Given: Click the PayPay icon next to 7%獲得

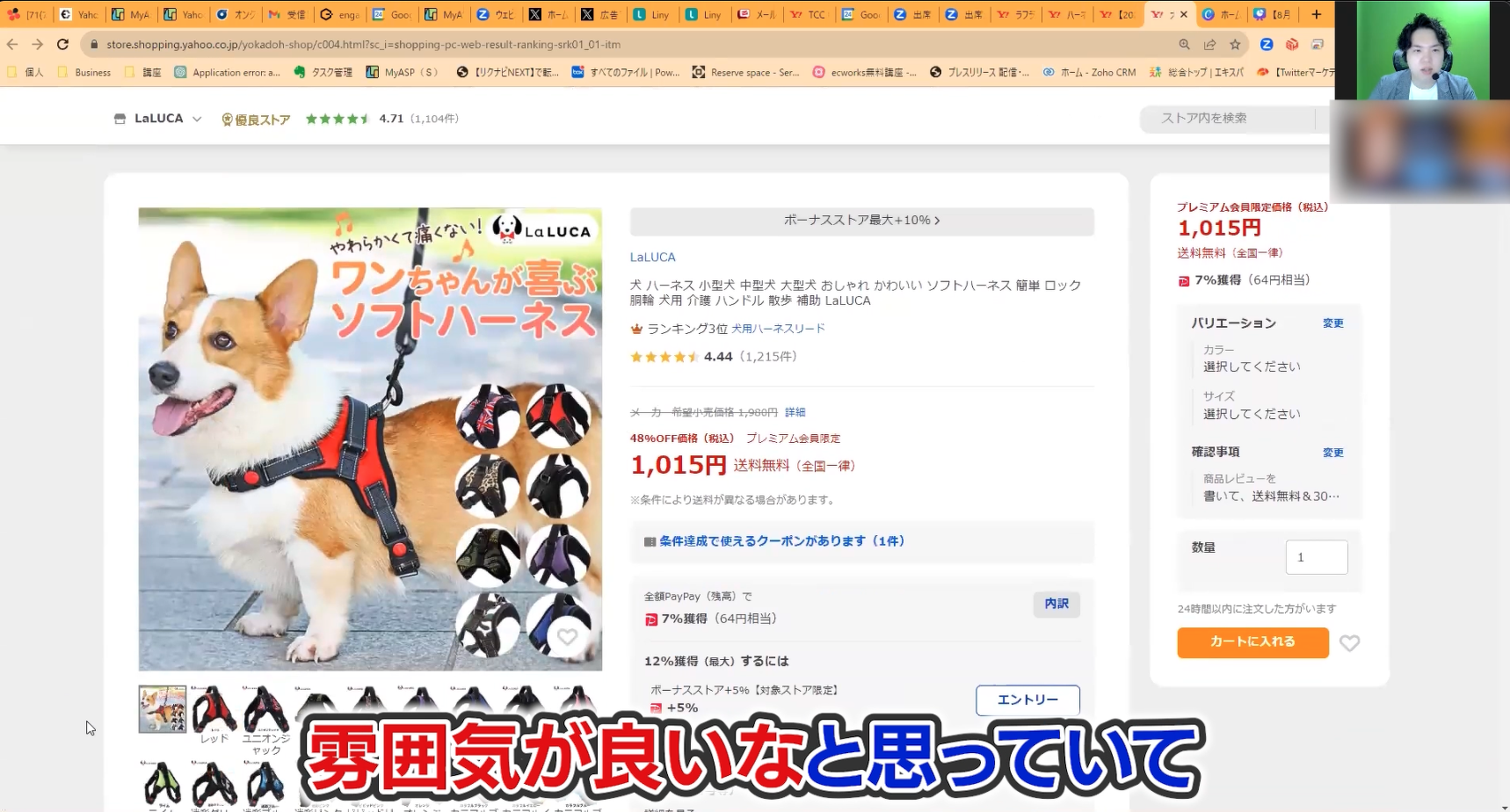Looking at the screenshot, I should coord(651,618).
